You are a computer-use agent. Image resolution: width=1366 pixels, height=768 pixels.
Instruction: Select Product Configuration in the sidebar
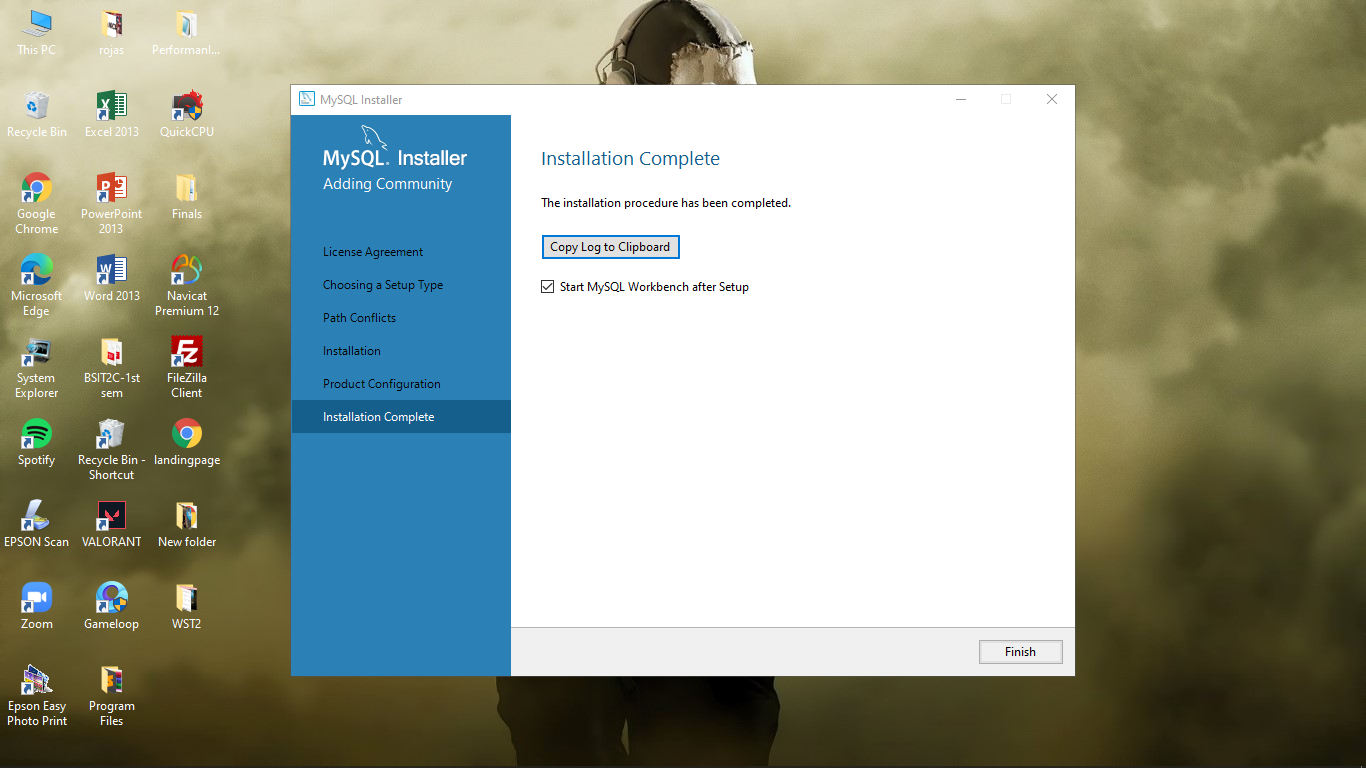click(381, 384)
